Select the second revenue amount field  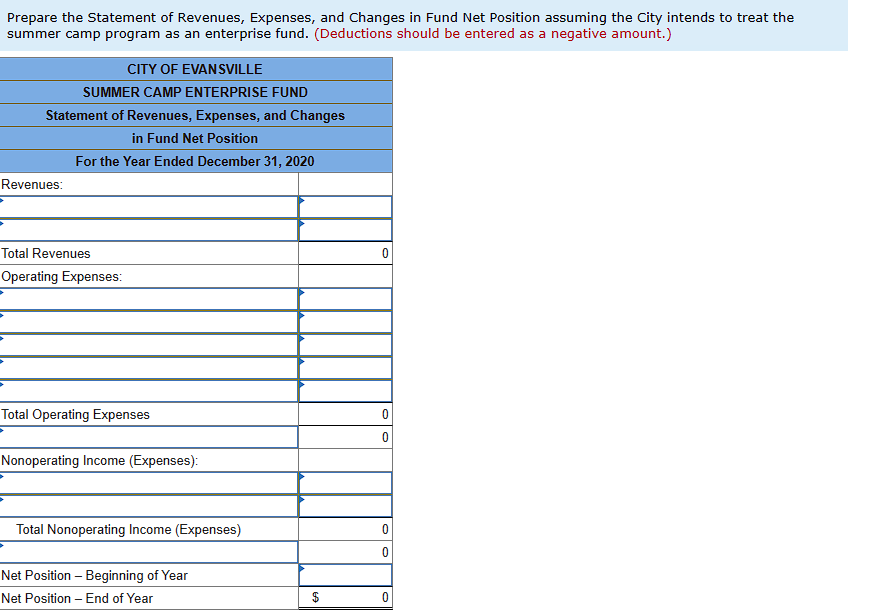click(345, 230)
